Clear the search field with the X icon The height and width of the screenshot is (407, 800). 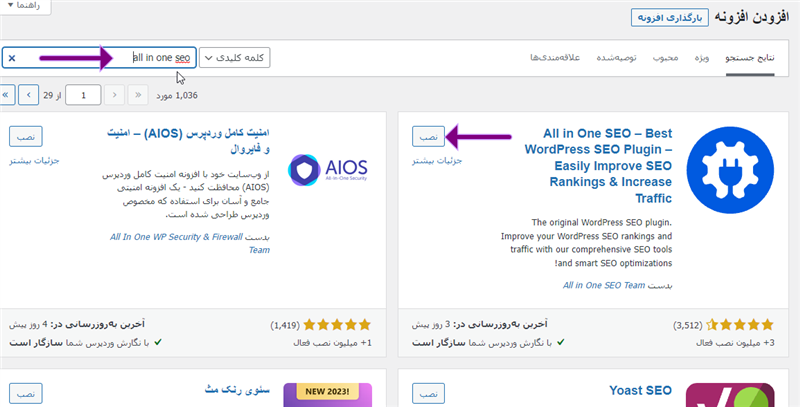pos(12,58)
